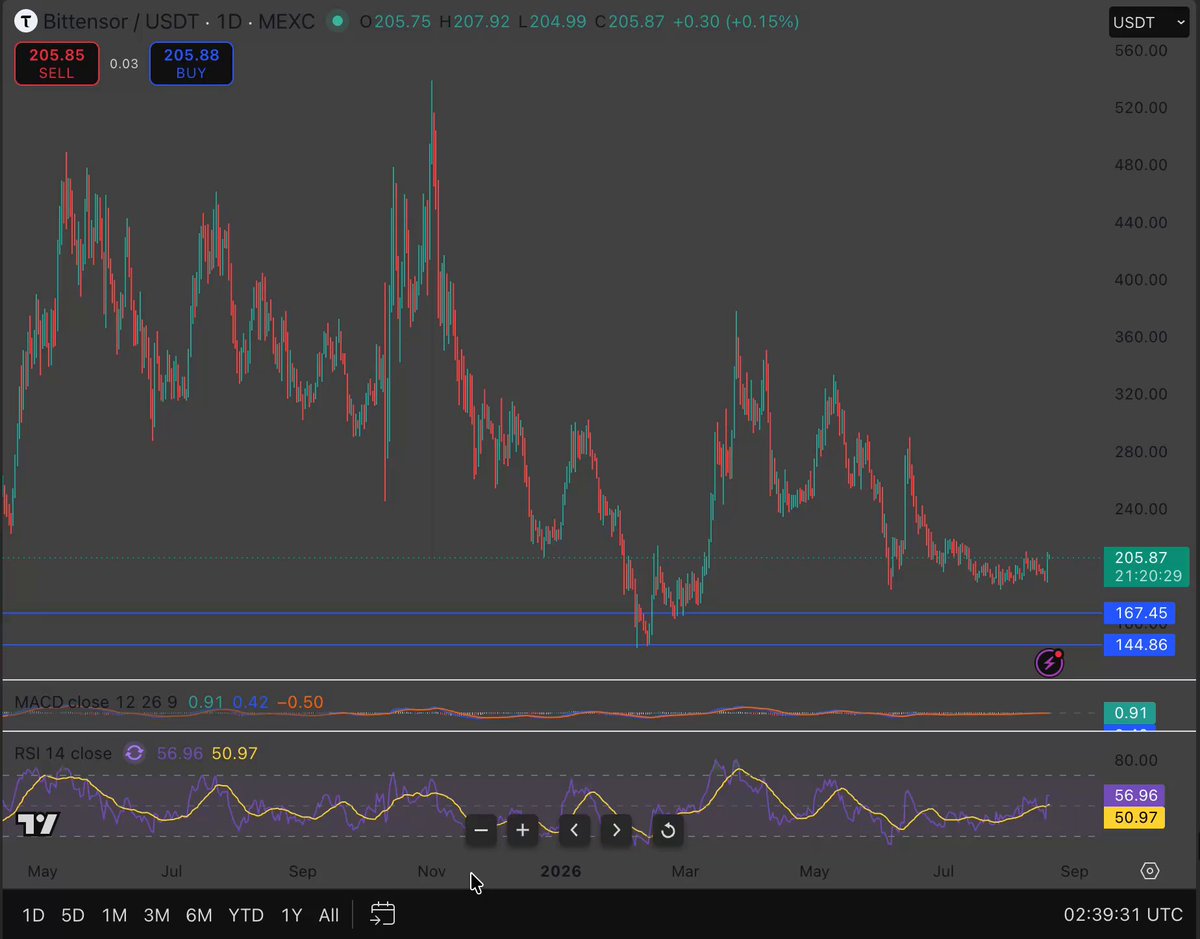Select the 1M time range

(x=114, y=915)
